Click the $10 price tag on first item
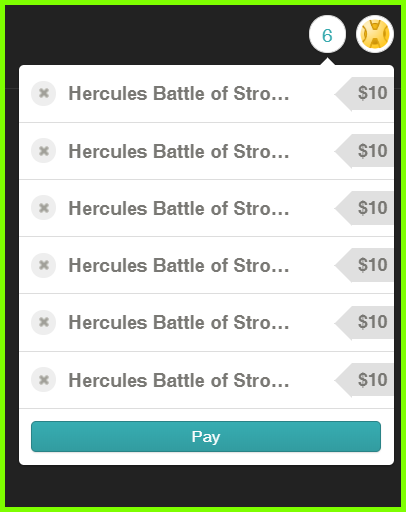The image size is (406, 512). point(364,93)
